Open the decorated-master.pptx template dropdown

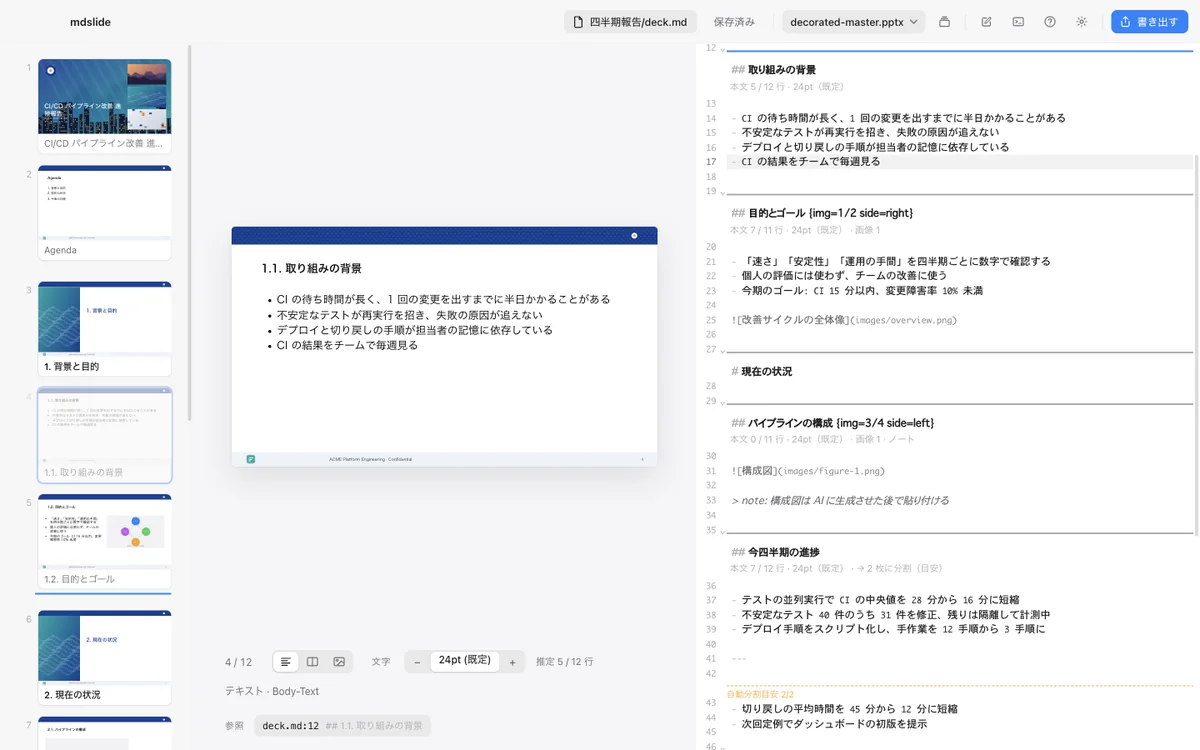(x=854, y=22)
